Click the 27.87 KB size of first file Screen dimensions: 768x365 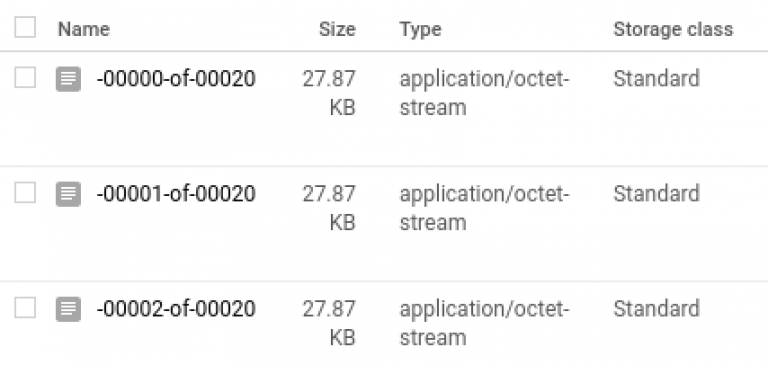(329, 93)
